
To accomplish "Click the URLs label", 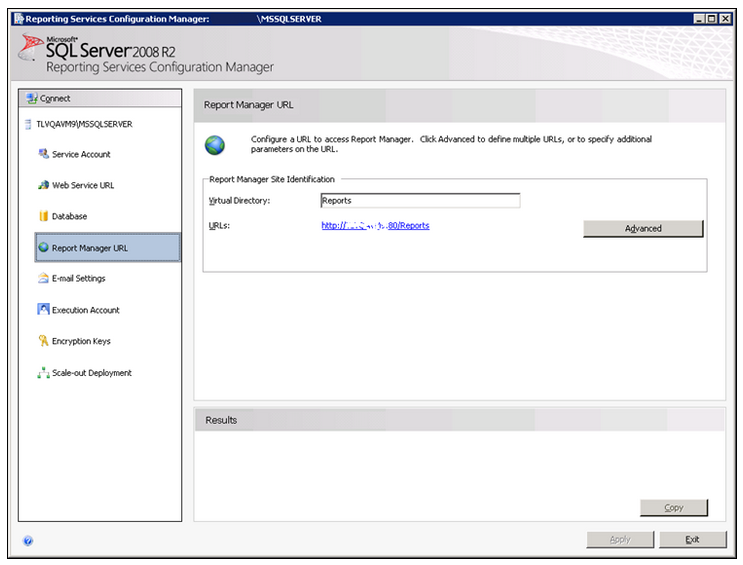I will pyautogui.click(x=219, y=226).
